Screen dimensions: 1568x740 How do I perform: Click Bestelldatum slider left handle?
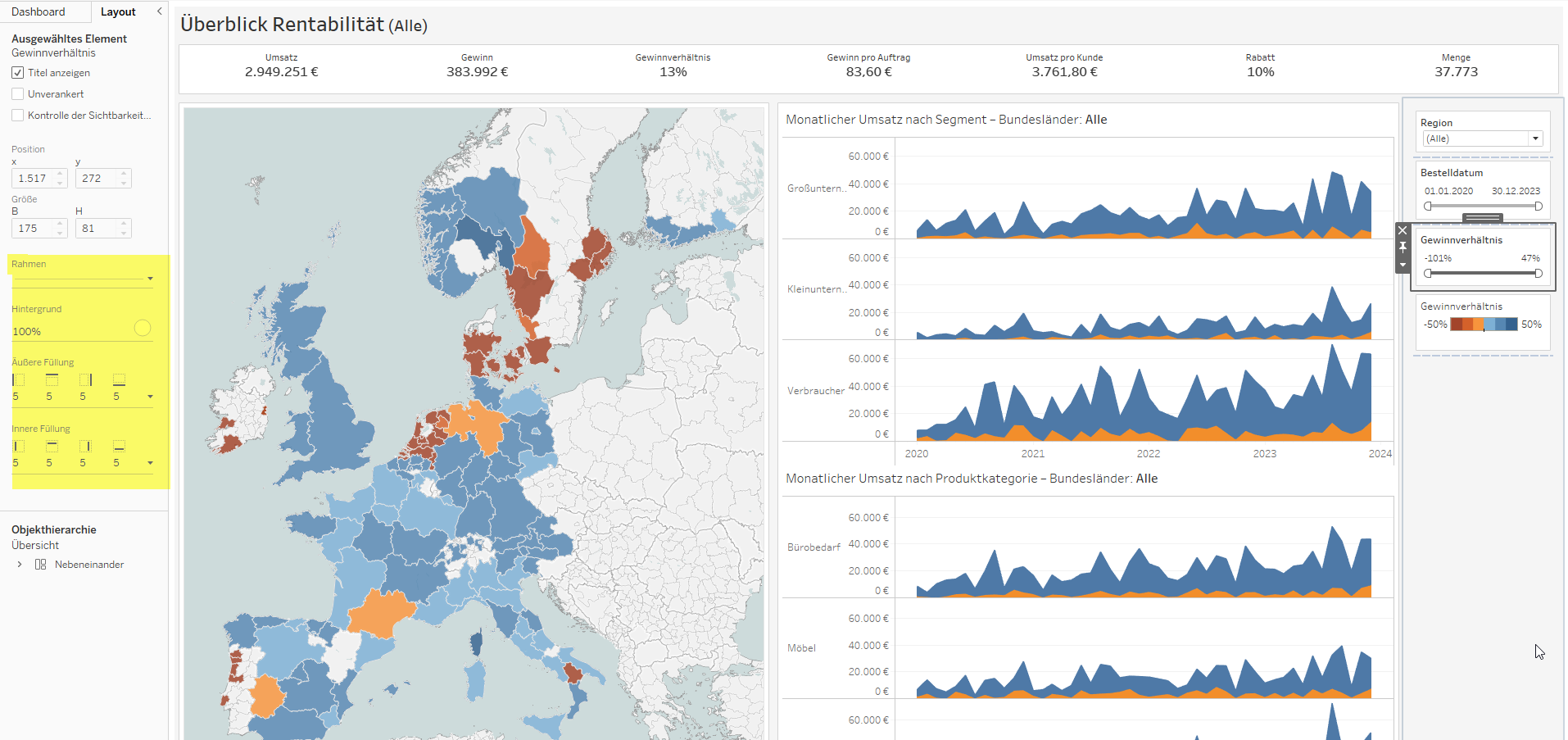tap(1429, 207)
